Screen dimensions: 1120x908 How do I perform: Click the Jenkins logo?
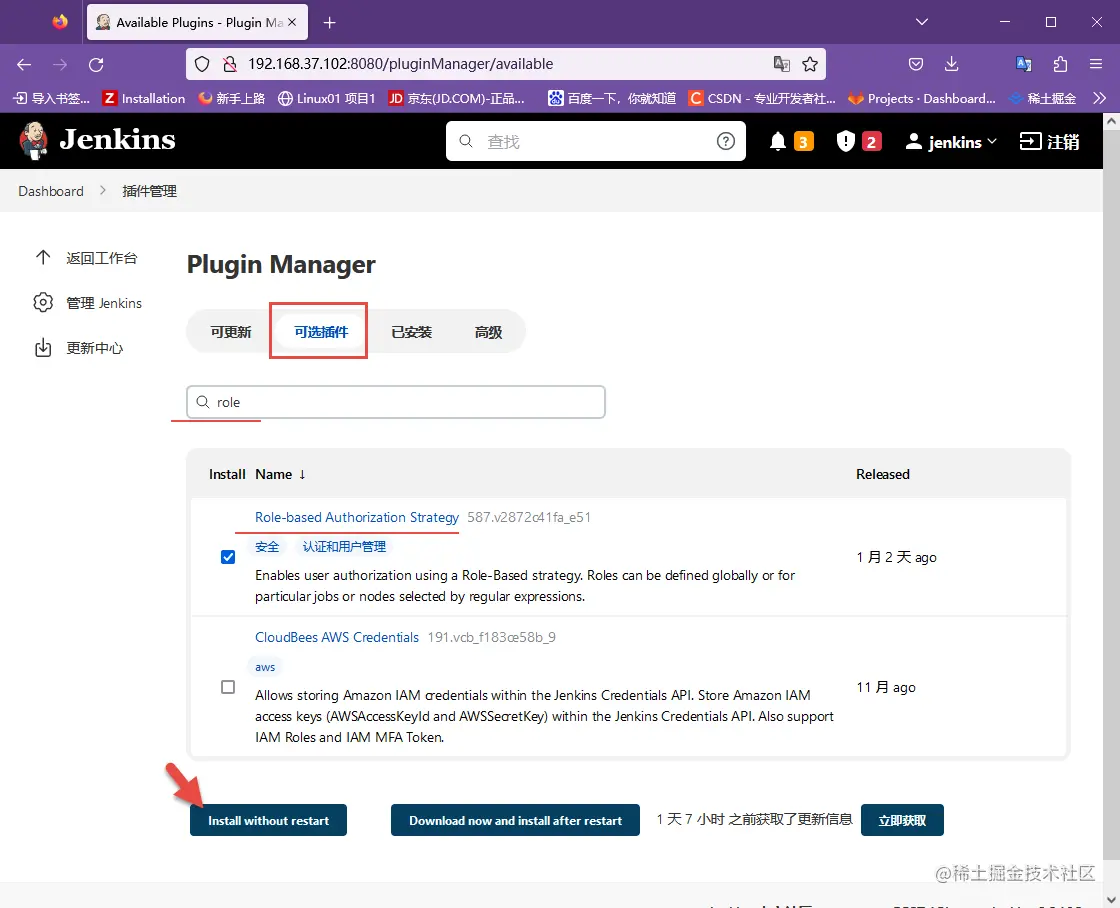(x=97, y=141)
